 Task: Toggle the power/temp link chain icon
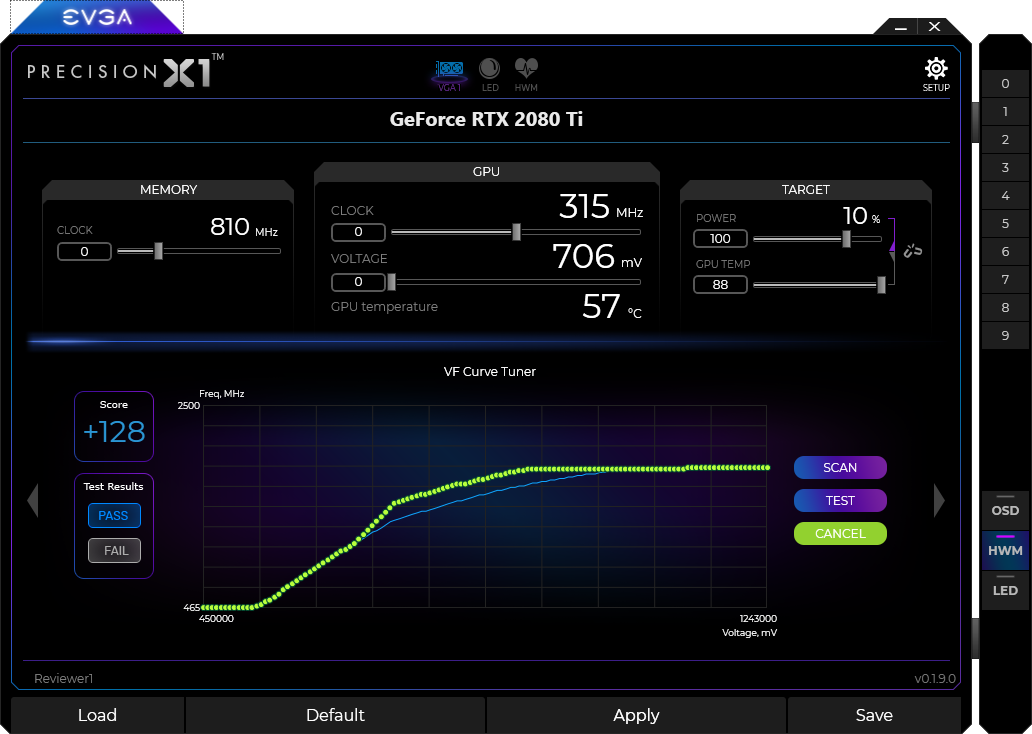(912, 251)
